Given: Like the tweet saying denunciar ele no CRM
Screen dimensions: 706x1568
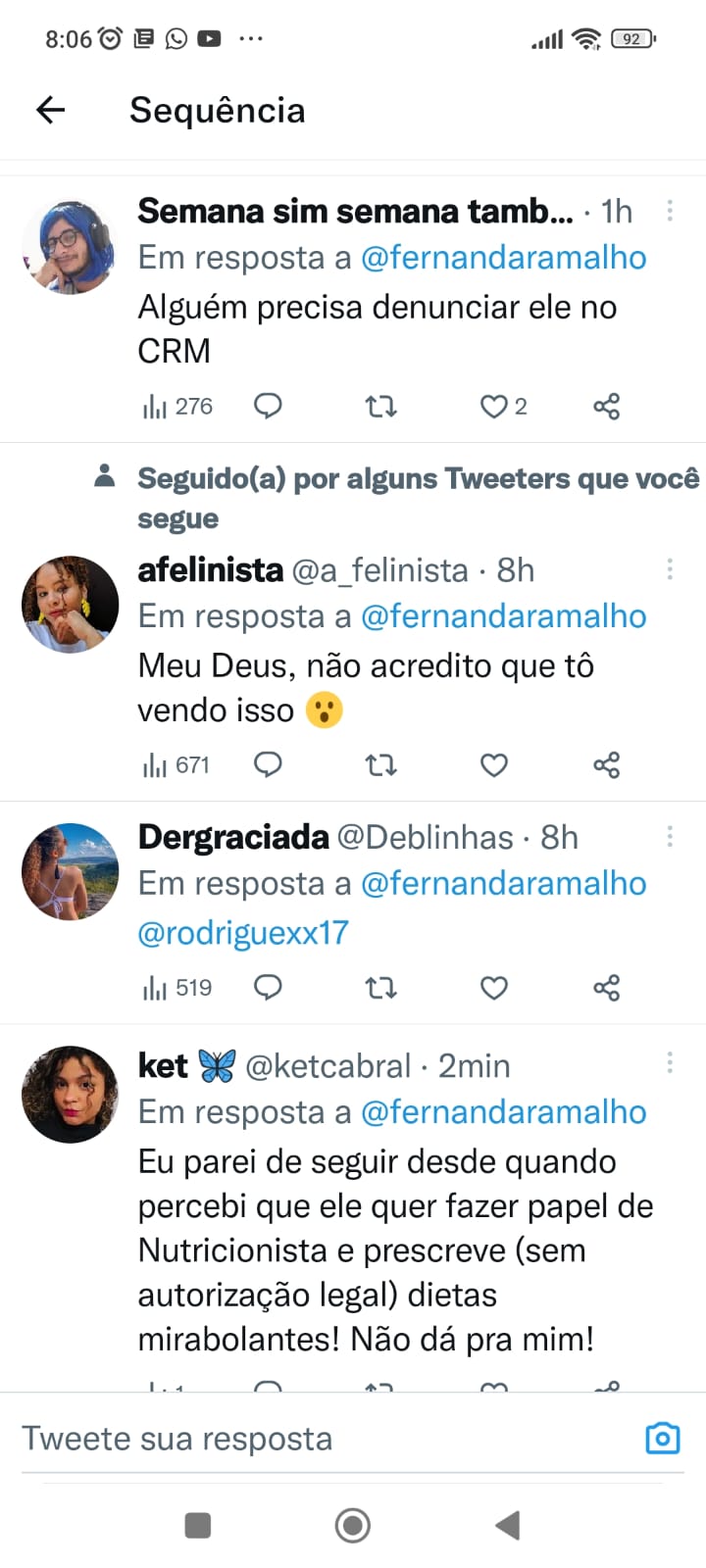Looking at the screenshot, I should [493, 407].
